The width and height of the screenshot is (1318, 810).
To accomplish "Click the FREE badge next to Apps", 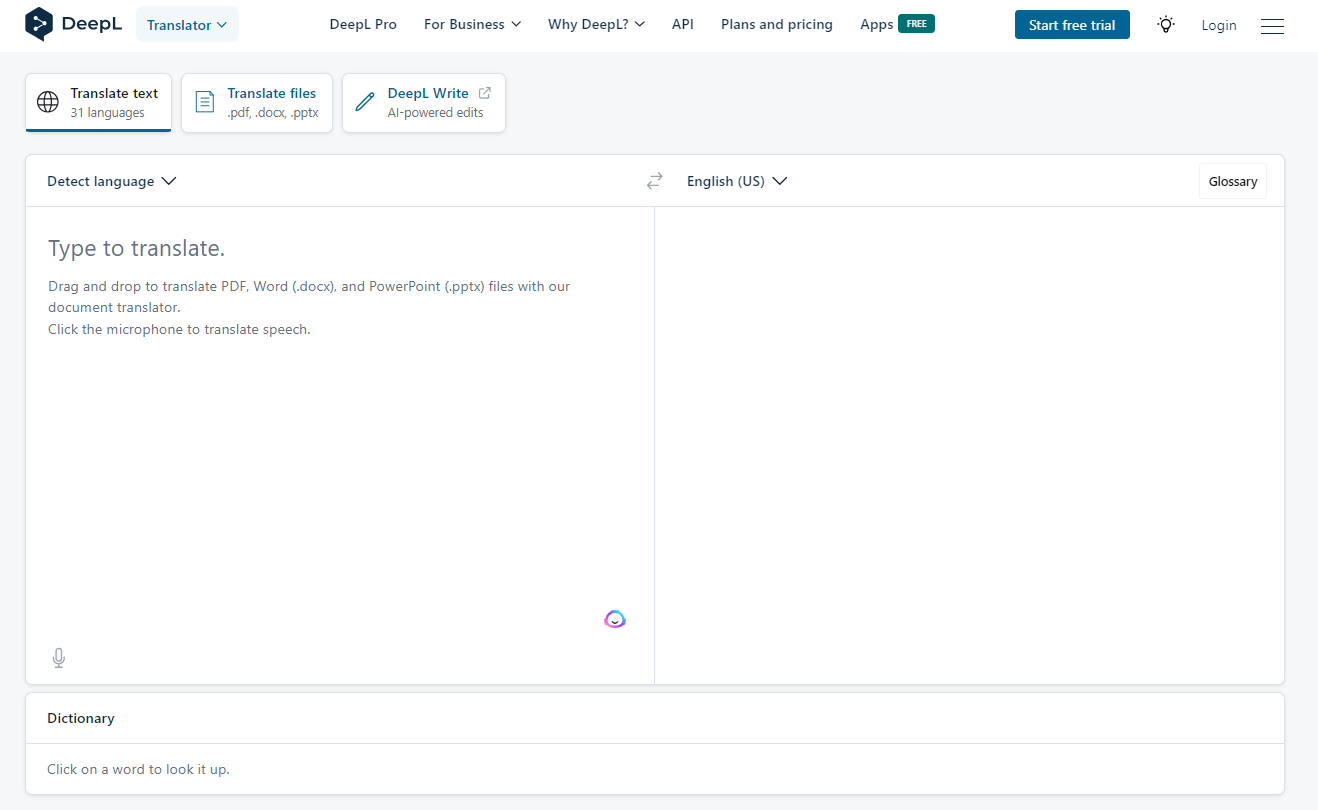I will click(916, 24).
